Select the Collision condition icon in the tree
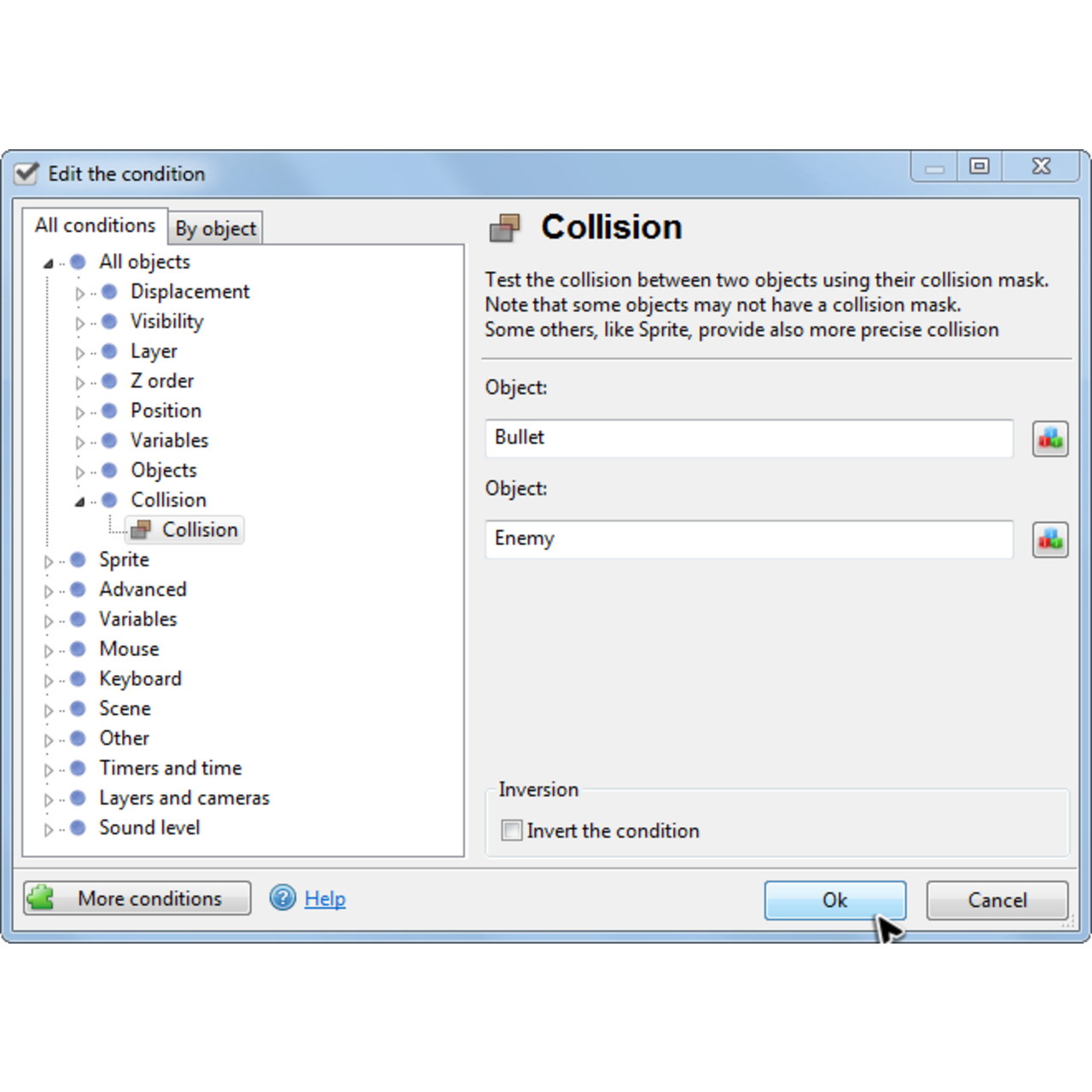 click(142, 529)
